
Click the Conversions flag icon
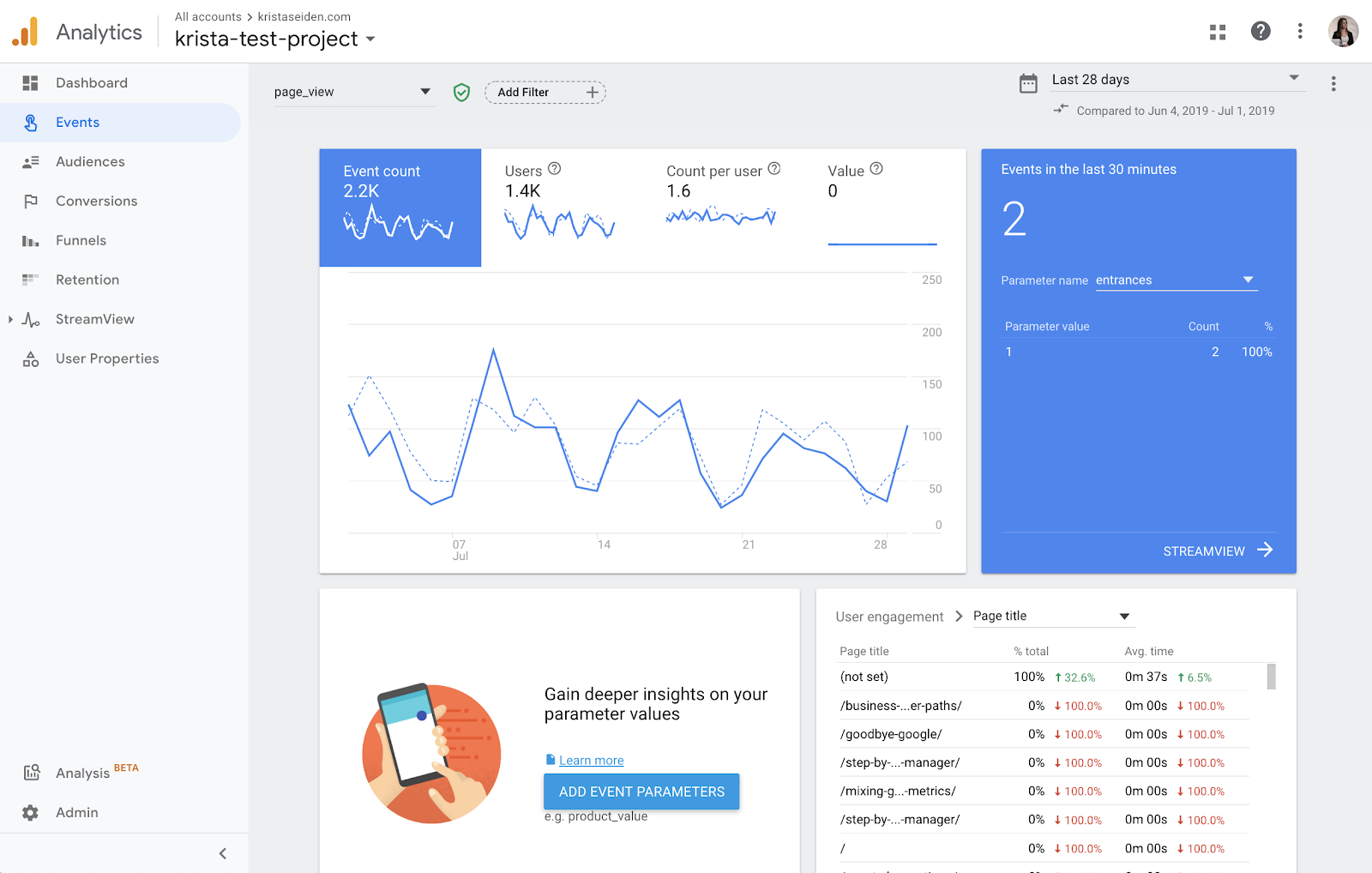tap(31, 202)
